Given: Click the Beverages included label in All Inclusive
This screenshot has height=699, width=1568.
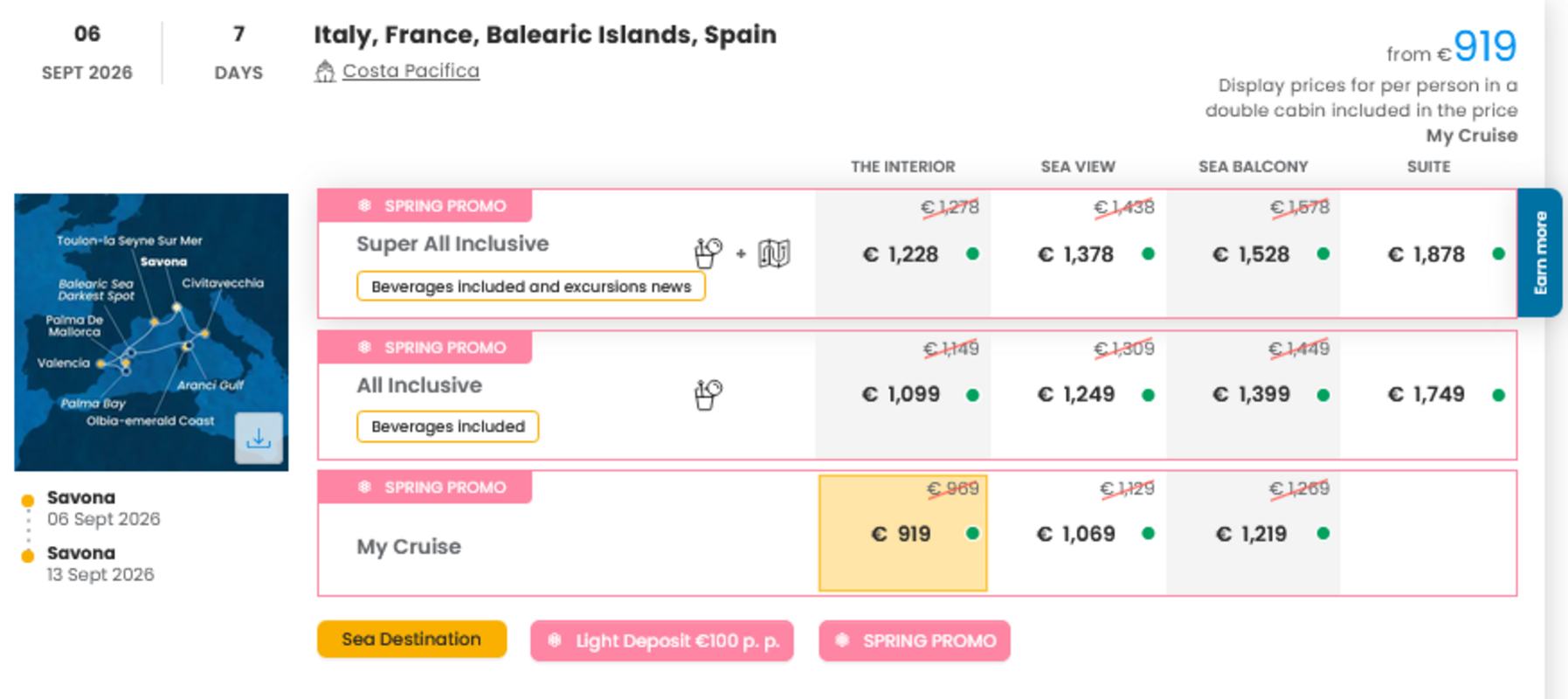Looking at the screenshot, I should tap(447, 426).
